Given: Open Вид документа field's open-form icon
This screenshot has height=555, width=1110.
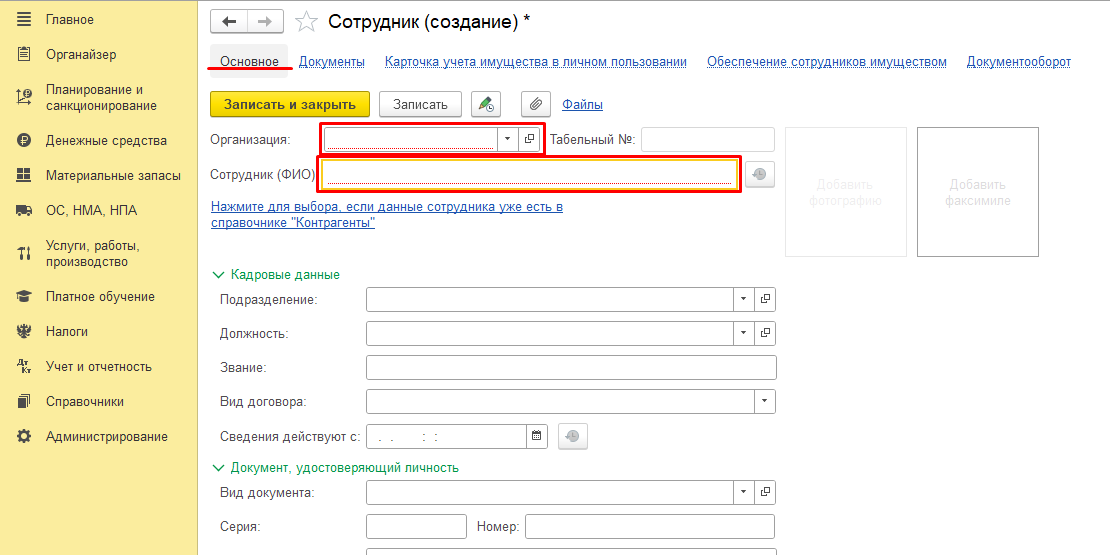Looking at the screenshot, I should tap(765, 491).
